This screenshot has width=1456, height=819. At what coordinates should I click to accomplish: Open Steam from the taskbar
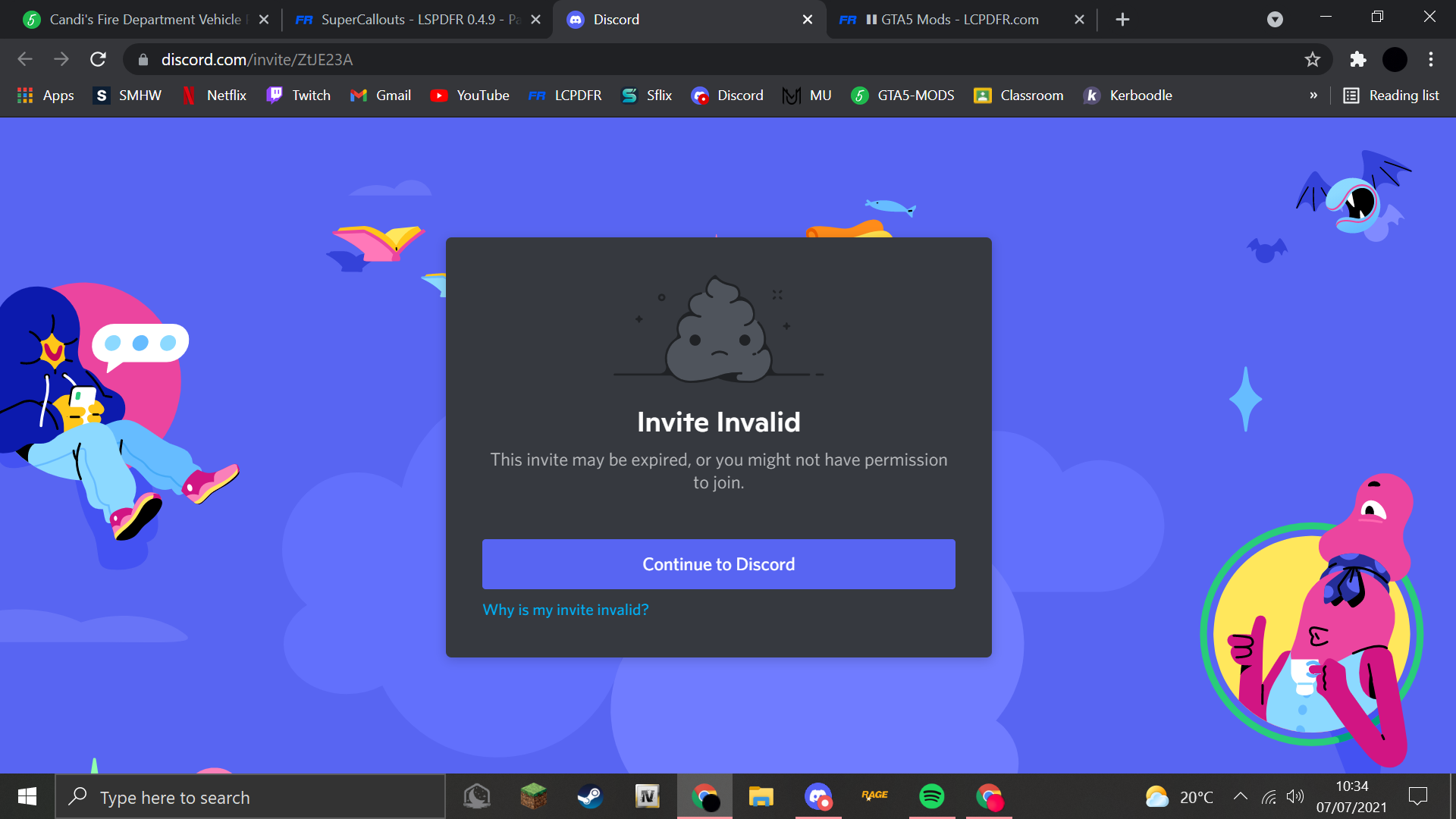click(x=590, y=796)
